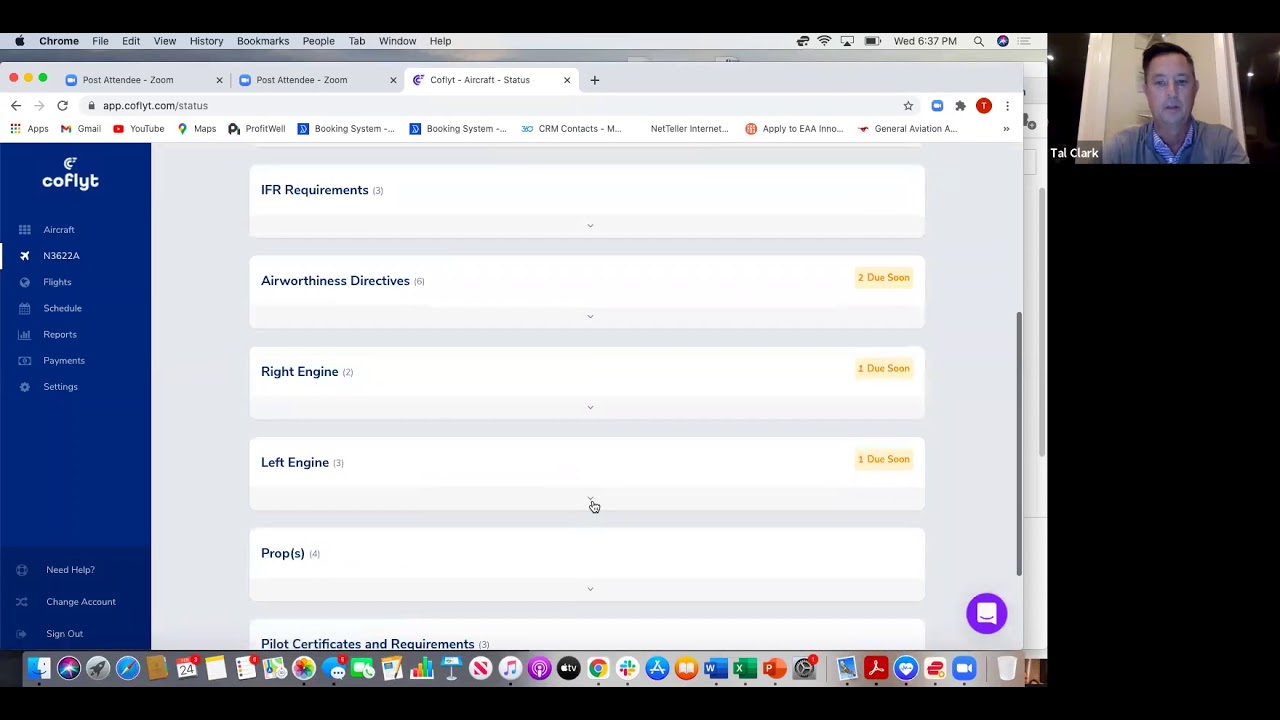Screen dimensions: 1280x720
Task: Reload the current page
Action: 62,106
